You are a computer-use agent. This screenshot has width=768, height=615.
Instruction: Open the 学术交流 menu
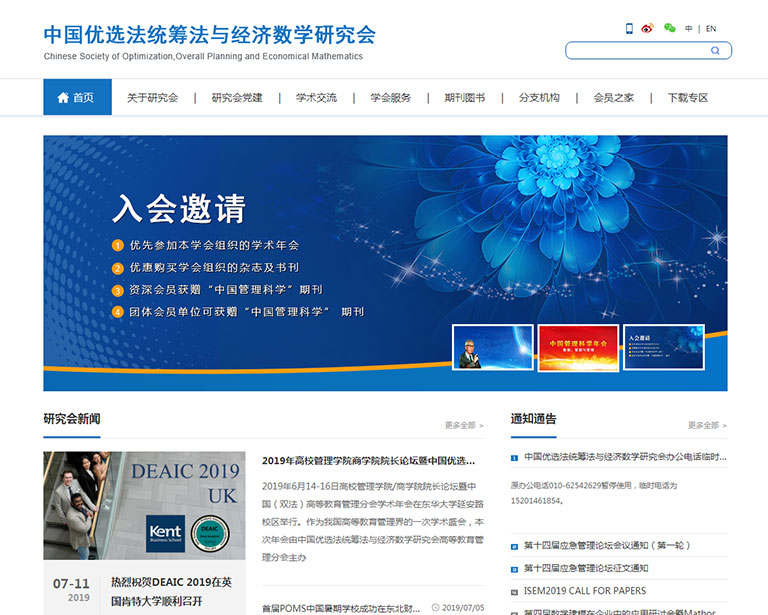[x=316, y=98]
